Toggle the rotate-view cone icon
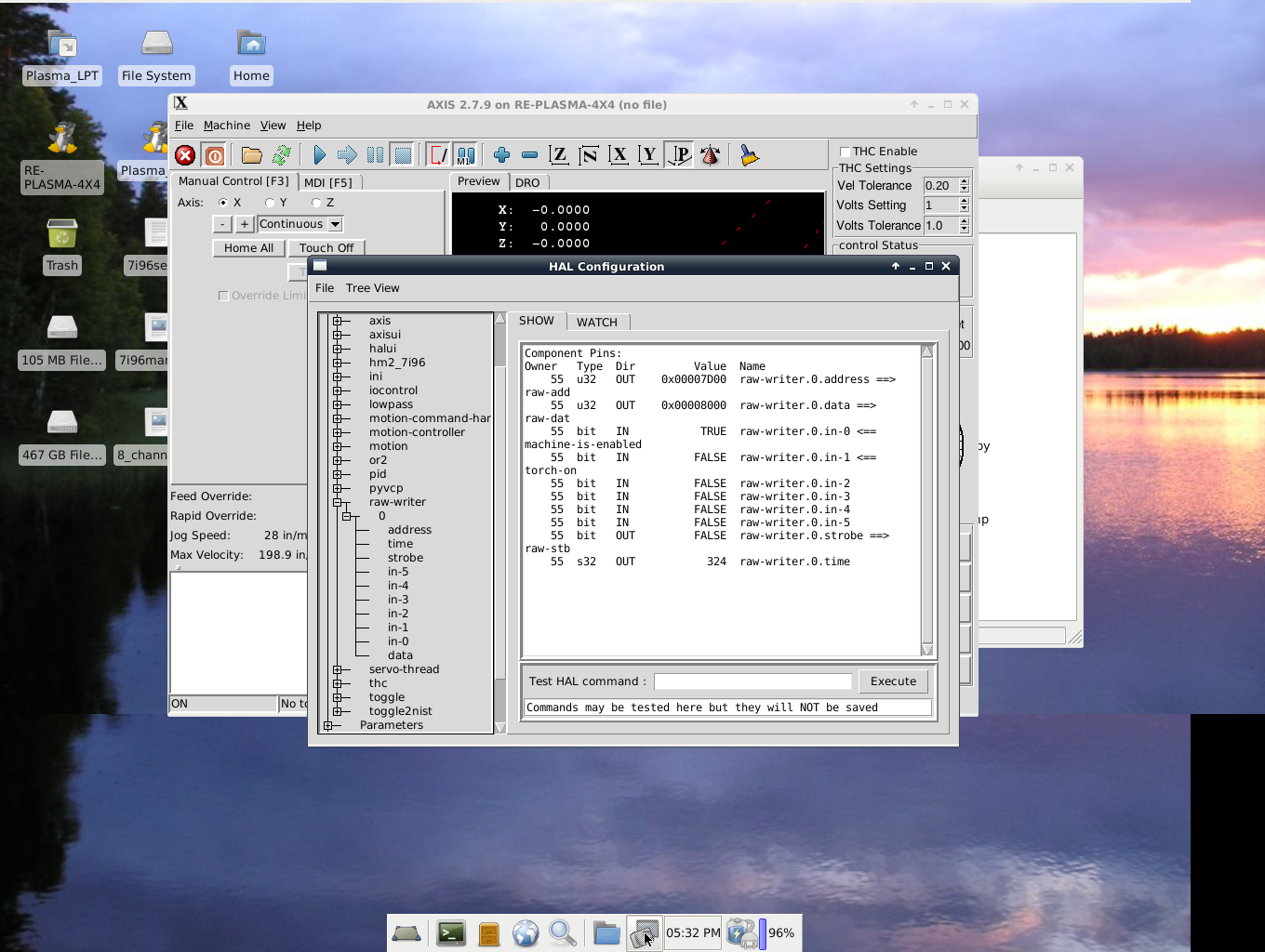The image size is (1265, 952). 711,155
